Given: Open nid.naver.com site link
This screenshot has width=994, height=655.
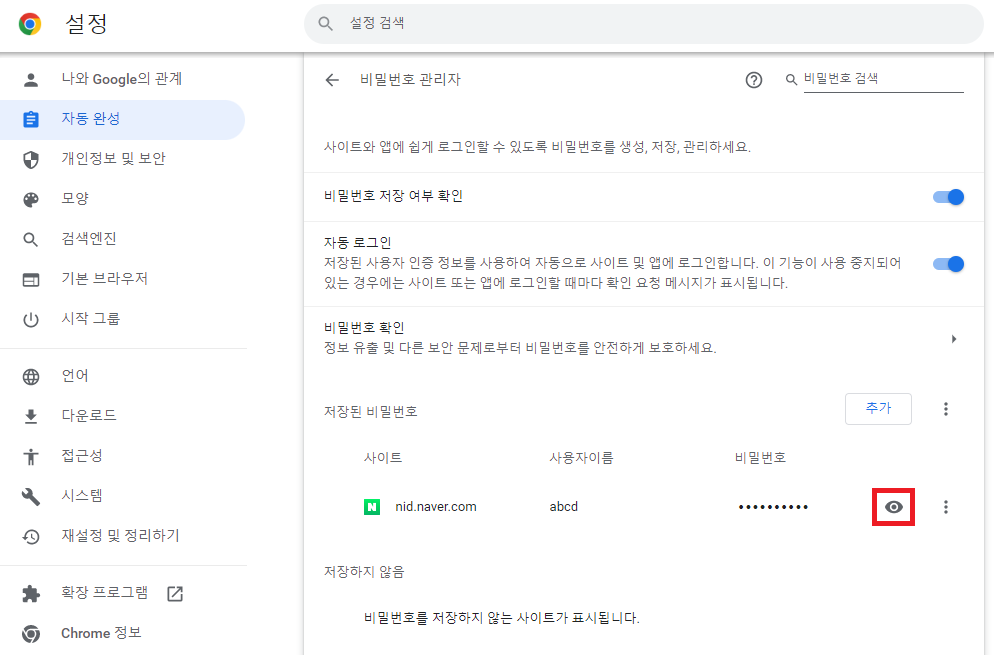Looking at the screenshot, I should pyautogui.click(x=436, y=507).
